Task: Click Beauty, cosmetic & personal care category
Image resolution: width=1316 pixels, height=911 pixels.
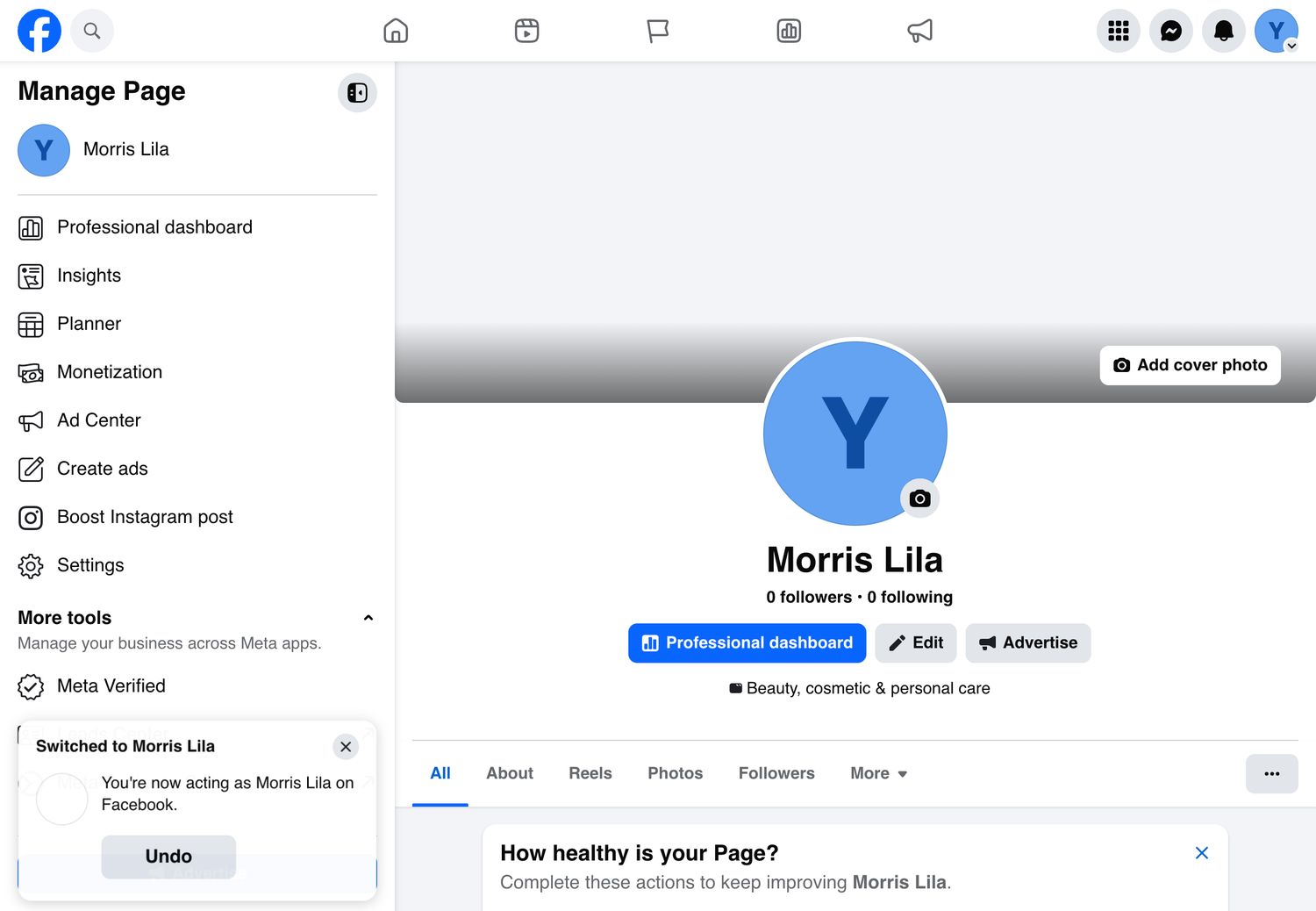Action: coord(868,689)
